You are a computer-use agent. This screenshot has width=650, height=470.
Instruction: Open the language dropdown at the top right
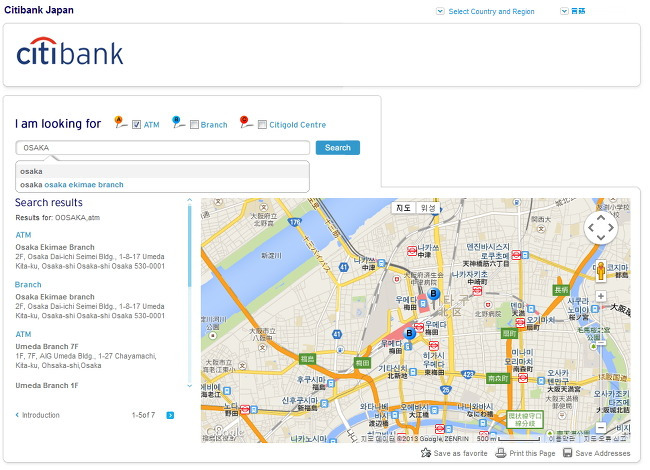(x=573, y=11)
